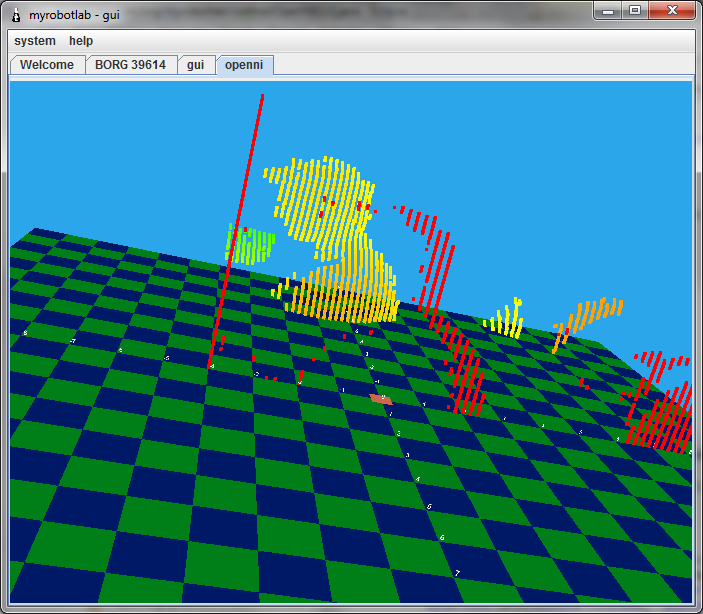Screen dimensions: 703x614
Task: Switch to the BORG 39614 tab
Action: 130,65
